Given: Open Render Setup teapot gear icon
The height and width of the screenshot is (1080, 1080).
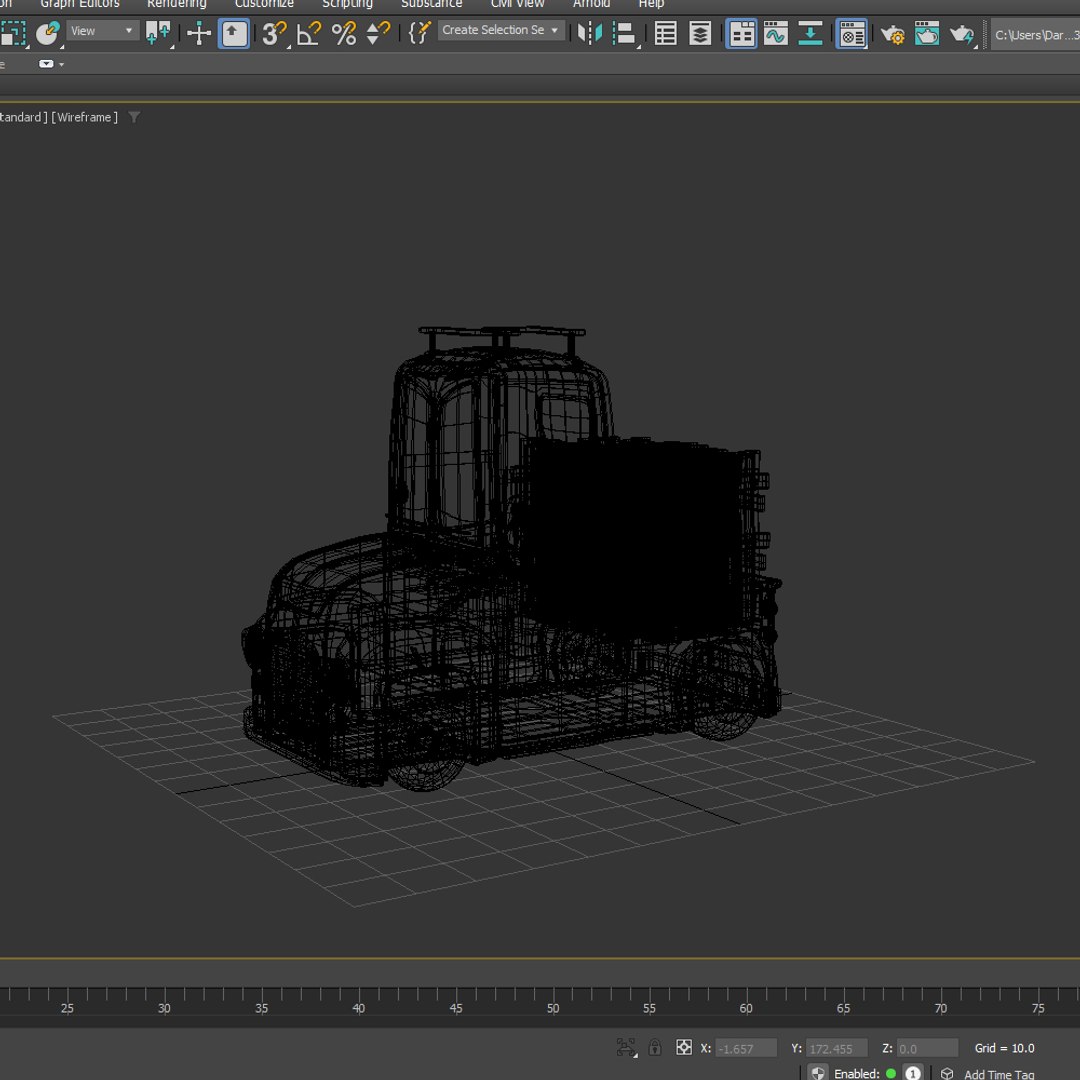Looking at the screenshot, I should [x=893, y=34].
